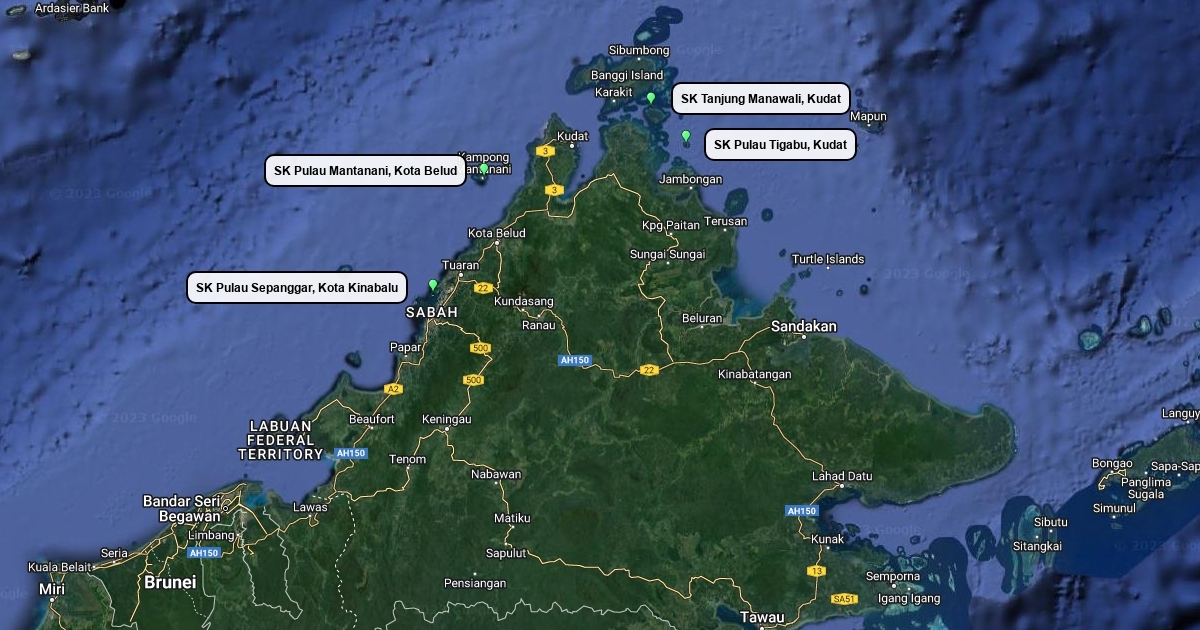1200x630 pixels.
Task: Select the Turtle Islands label
Action: pyautogui.click(x=830, y=257)
